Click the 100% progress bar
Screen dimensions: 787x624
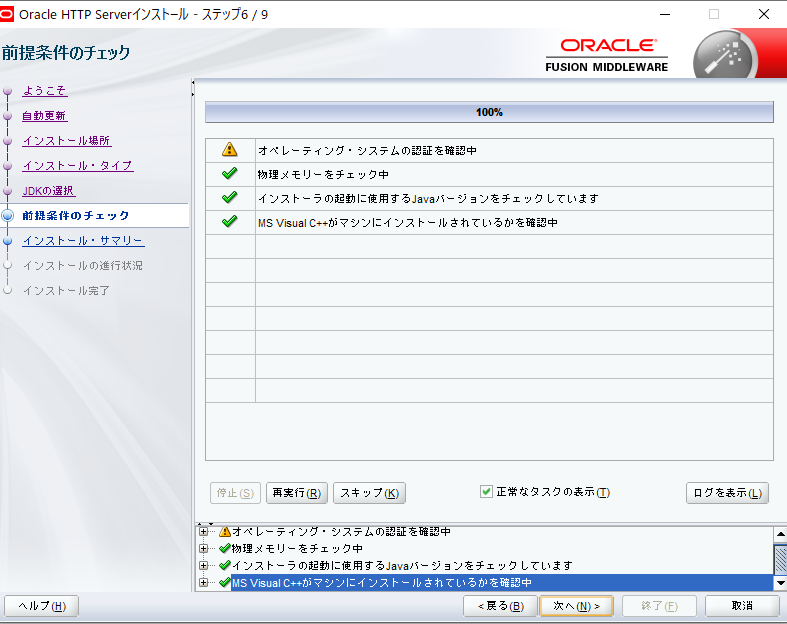[489, 112]
